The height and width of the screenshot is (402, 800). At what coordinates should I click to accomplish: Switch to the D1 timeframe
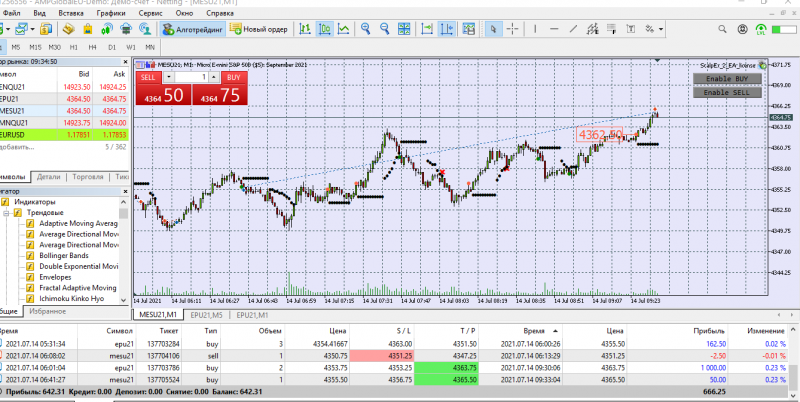(x=112, y=47)
